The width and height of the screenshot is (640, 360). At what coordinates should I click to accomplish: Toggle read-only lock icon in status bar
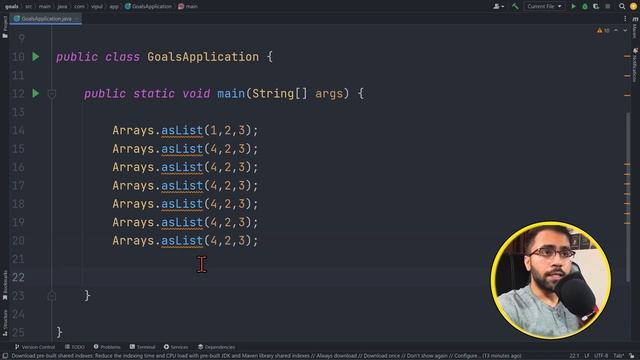coord(632,356)
